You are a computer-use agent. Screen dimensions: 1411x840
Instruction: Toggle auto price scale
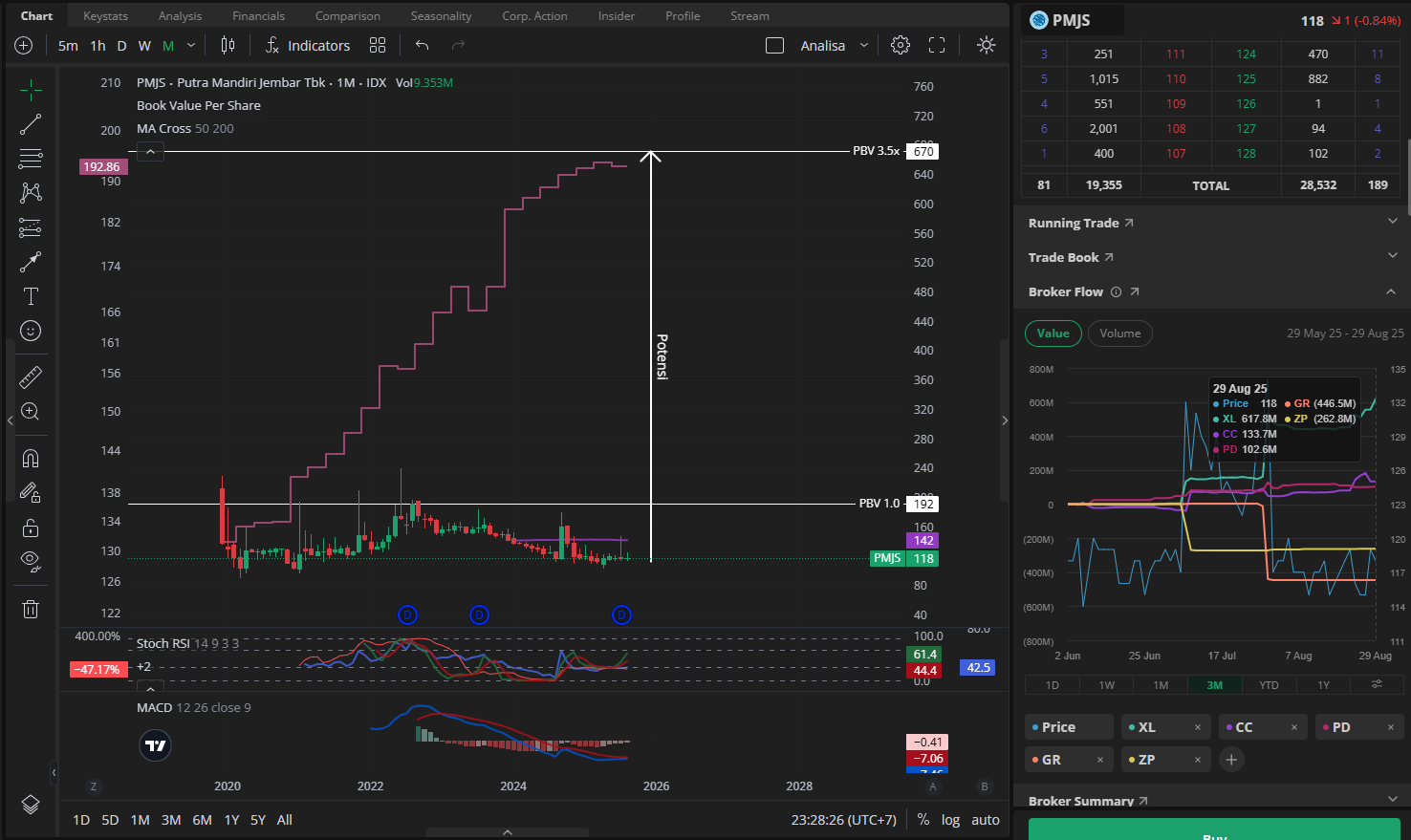[986, 820]
